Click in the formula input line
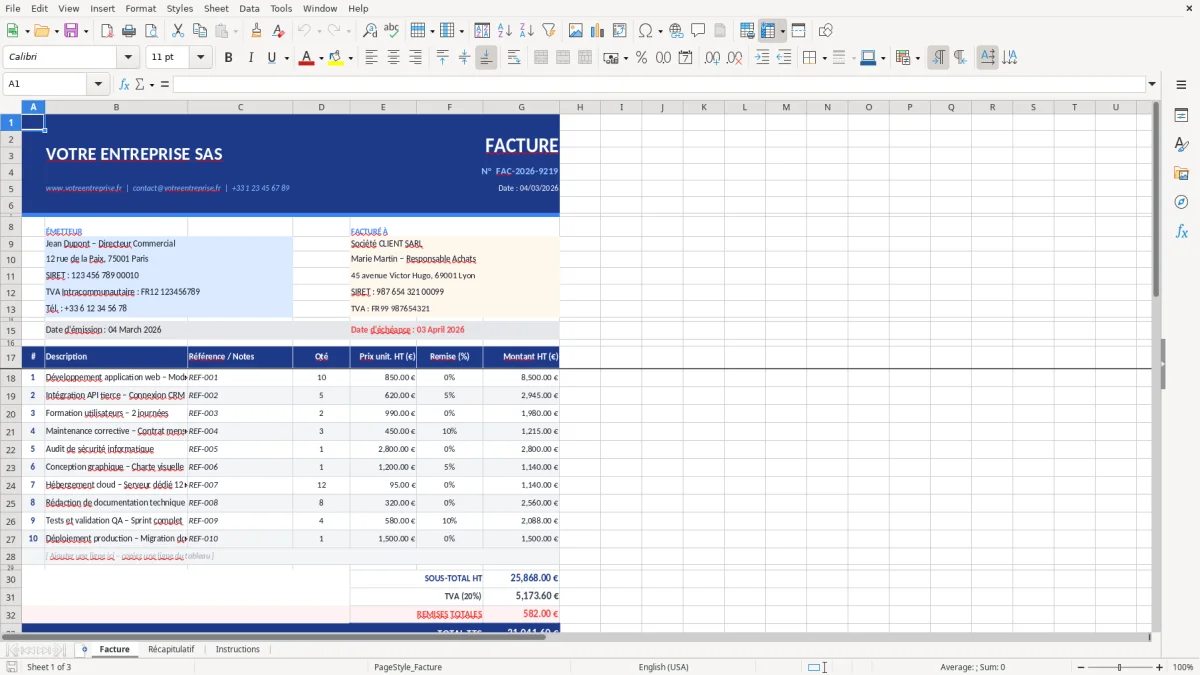This screenshot has width=1200, height=675. click(x=658, y=84)
